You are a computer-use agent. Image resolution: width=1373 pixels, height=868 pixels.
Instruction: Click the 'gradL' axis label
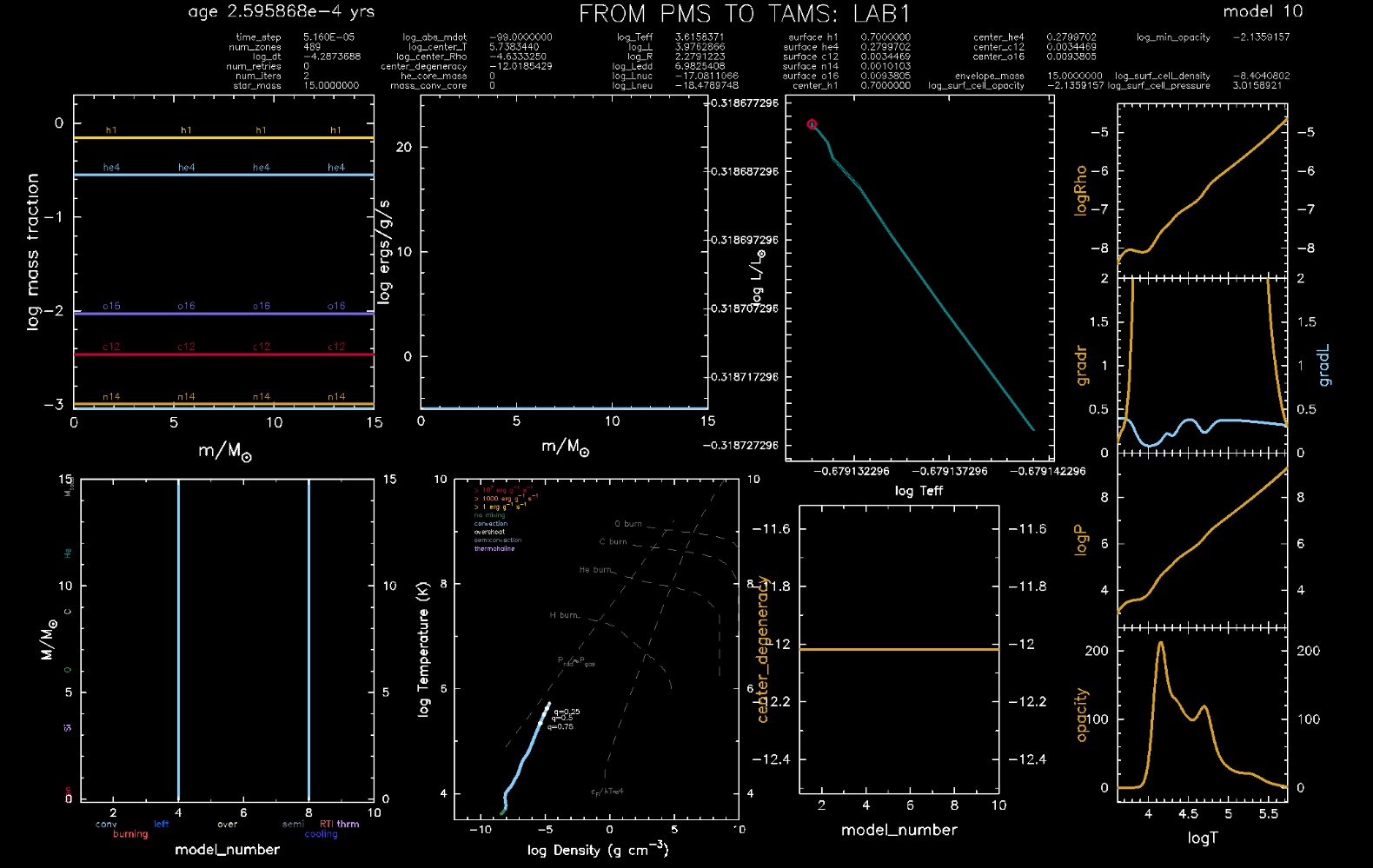1323,366
